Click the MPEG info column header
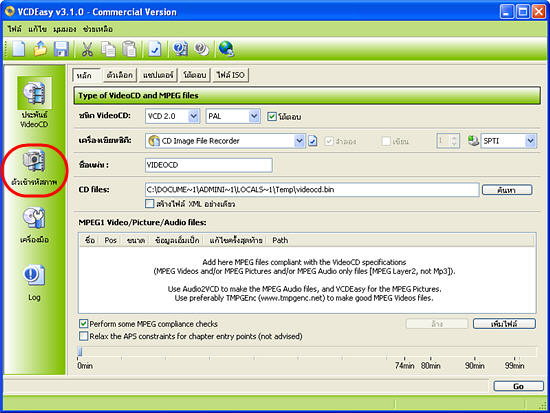The height and width of the screenshot is (413, 550). tap(177, 240)
